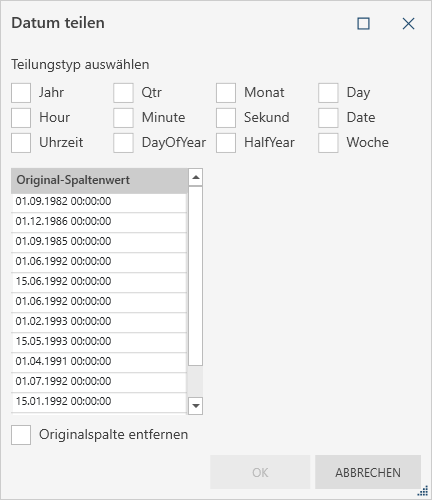Image resolution: width=432 pixels, height=500 pixels.
Task: Click the Original-Spaltenwert column header
Action: pos(99,180)
